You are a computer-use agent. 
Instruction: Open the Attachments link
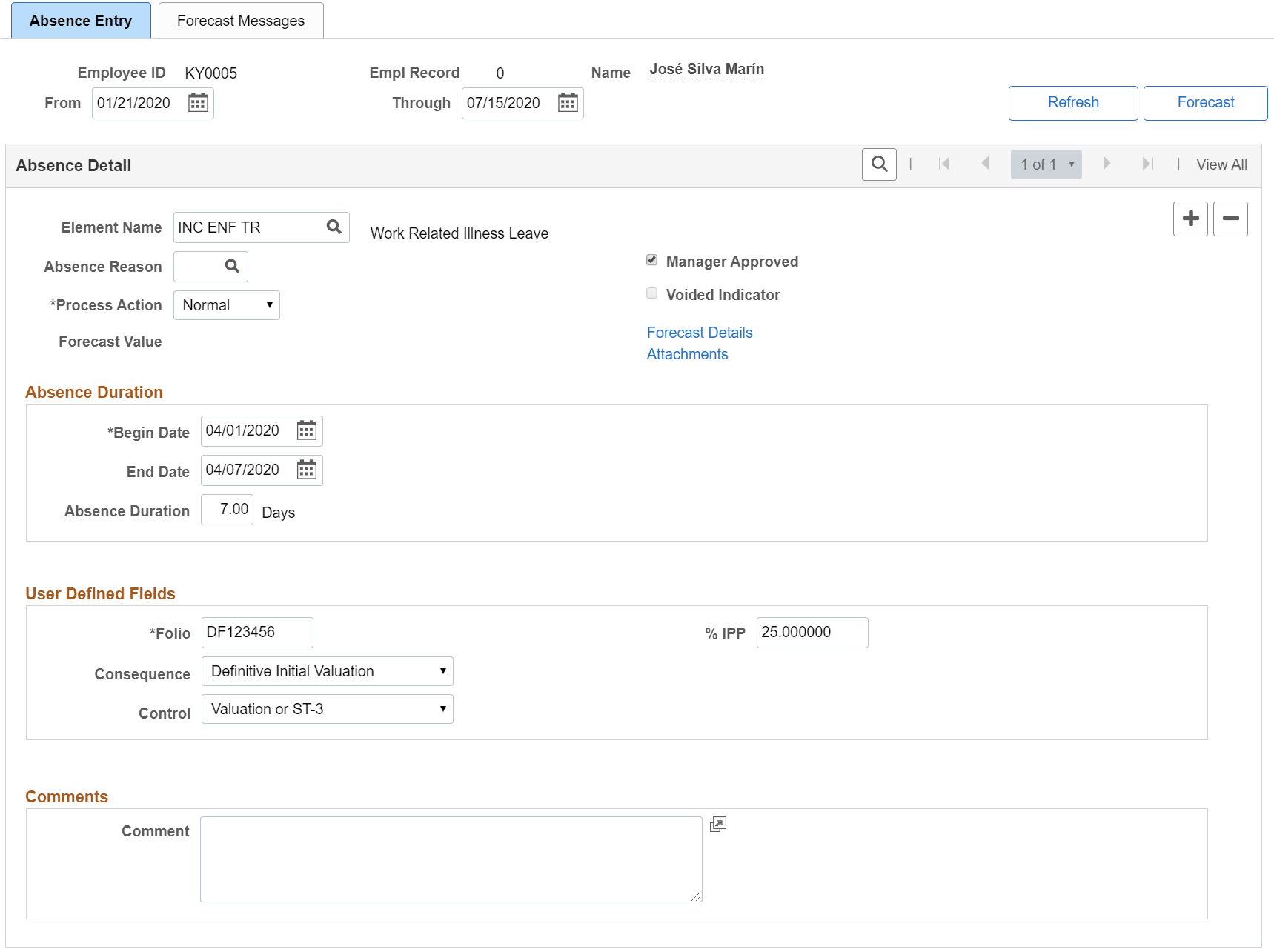click(688, 354)
